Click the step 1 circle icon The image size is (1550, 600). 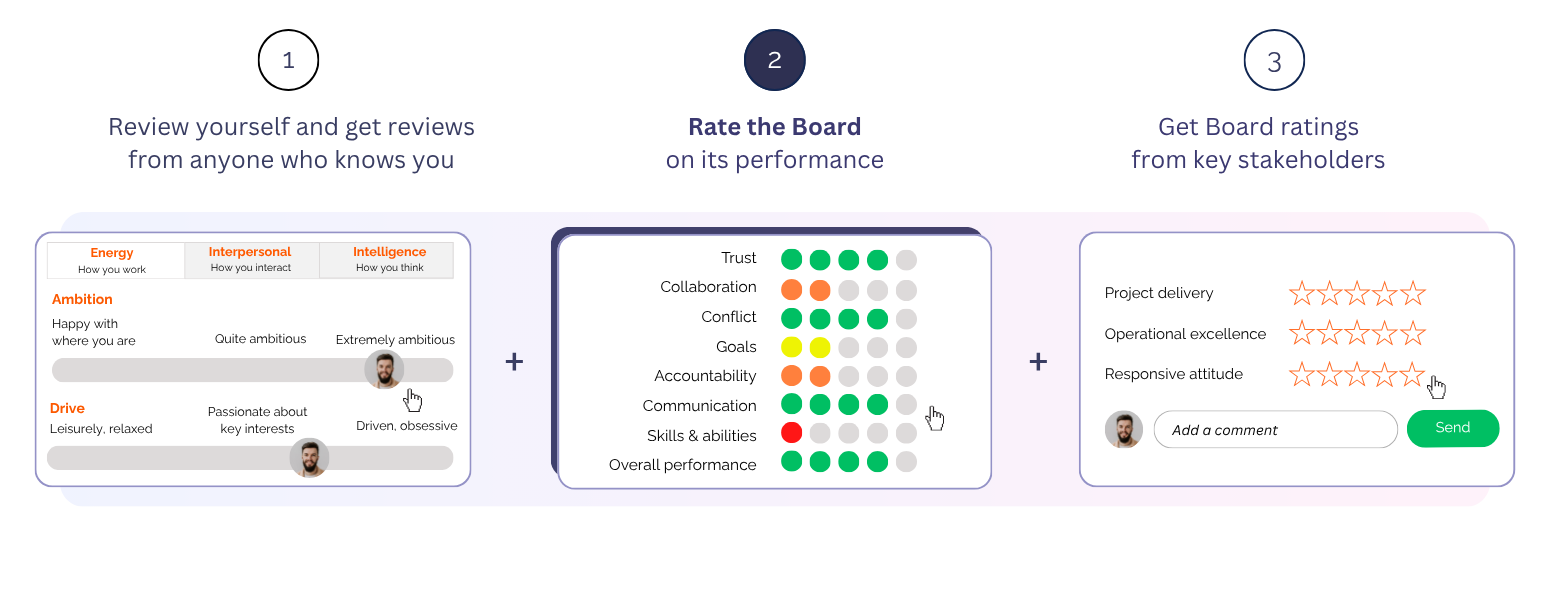[x=288, y=60]
